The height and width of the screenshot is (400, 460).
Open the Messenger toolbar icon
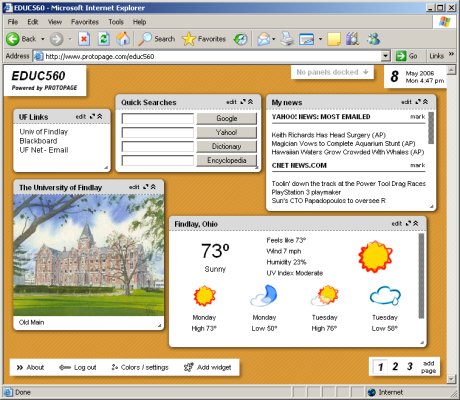click(373, 39)
